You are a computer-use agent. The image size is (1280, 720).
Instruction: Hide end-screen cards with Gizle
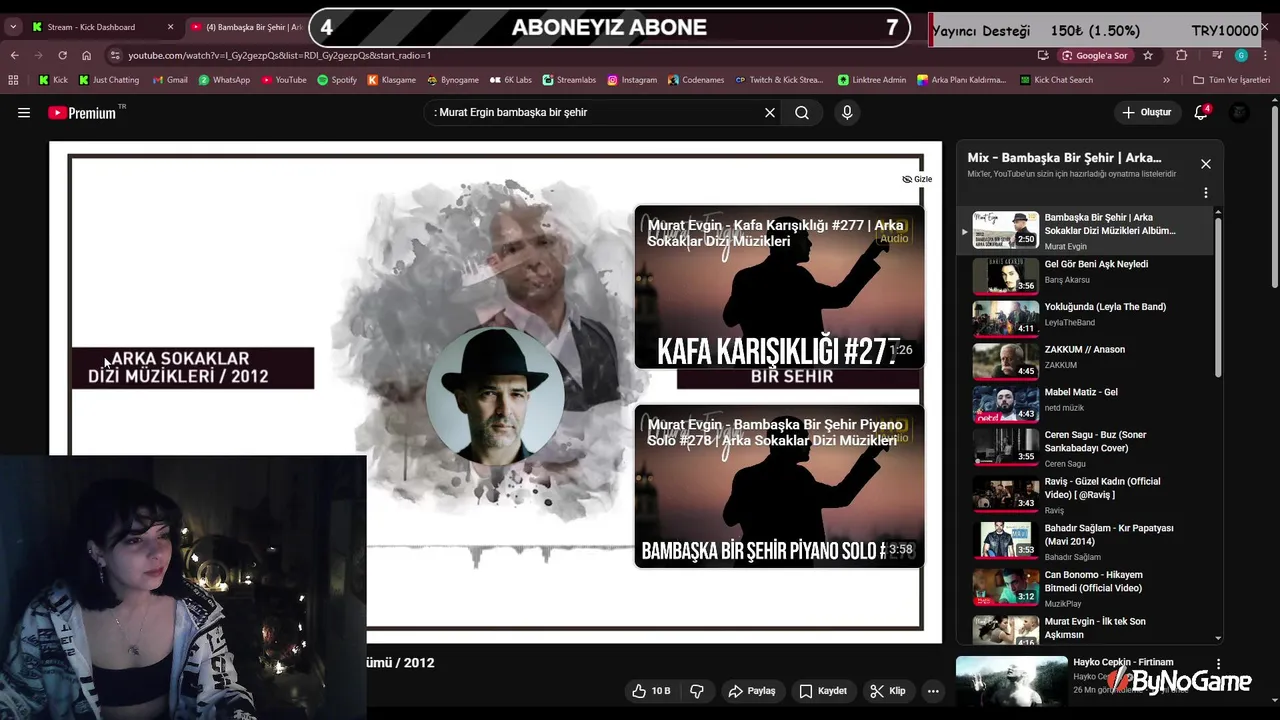click(x=917, y=179)
